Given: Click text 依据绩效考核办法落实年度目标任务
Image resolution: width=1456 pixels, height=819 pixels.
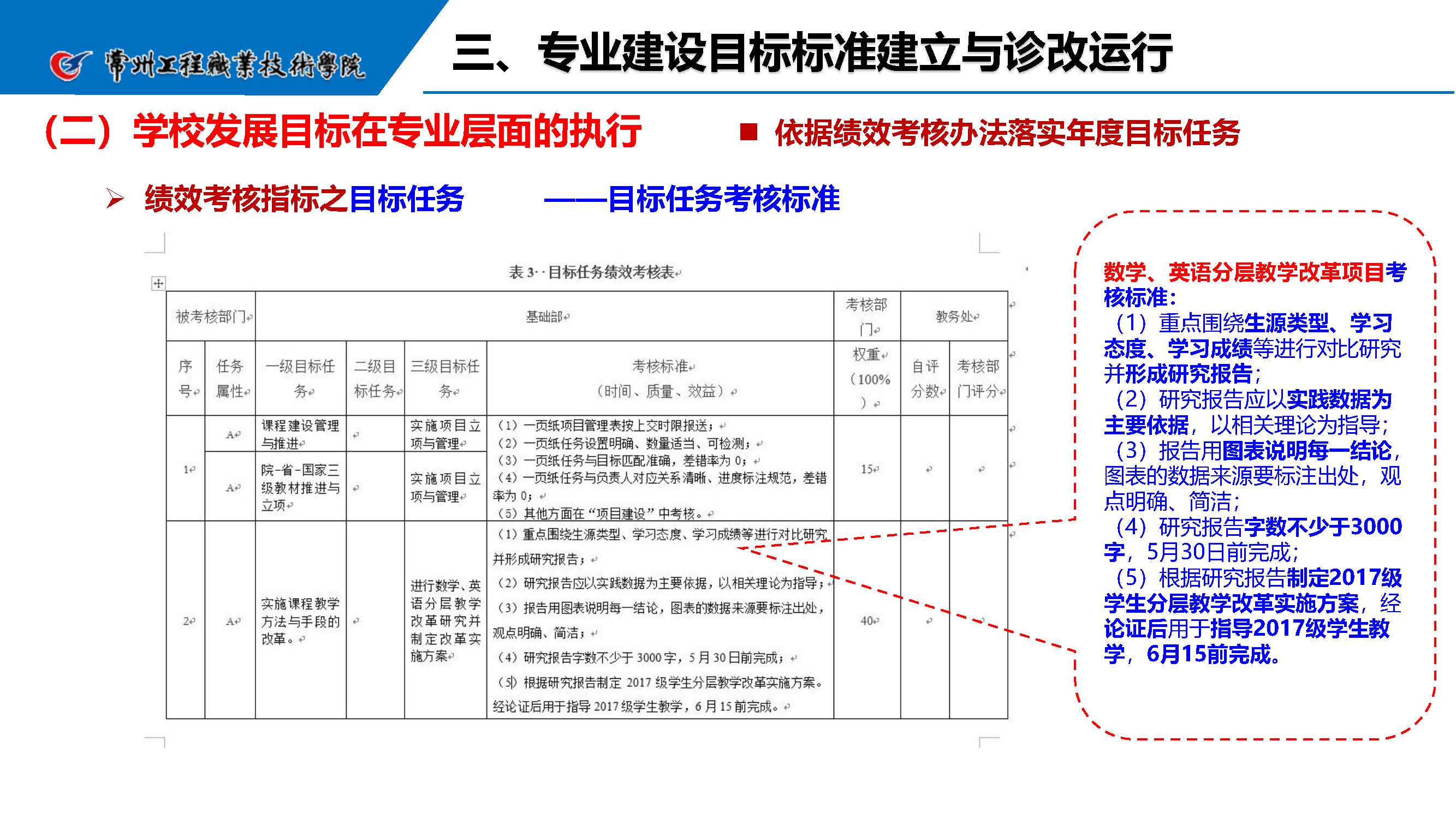Looking at the screenshot, I should point(1007,133).
